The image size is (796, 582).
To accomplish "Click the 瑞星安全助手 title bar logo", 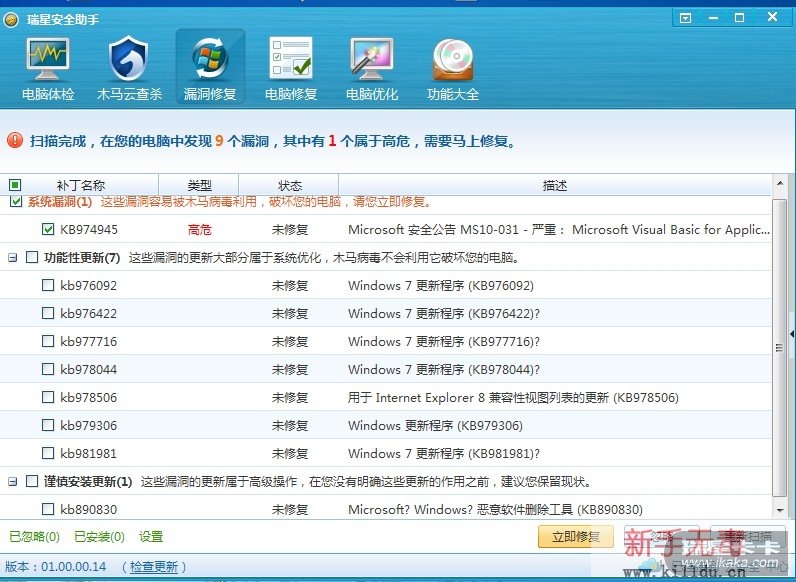I will [x=11, y=20].
